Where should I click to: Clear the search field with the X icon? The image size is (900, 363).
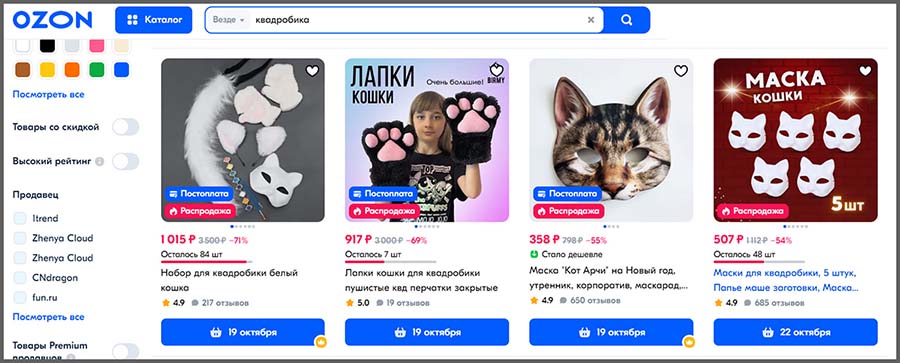(591, 20)
